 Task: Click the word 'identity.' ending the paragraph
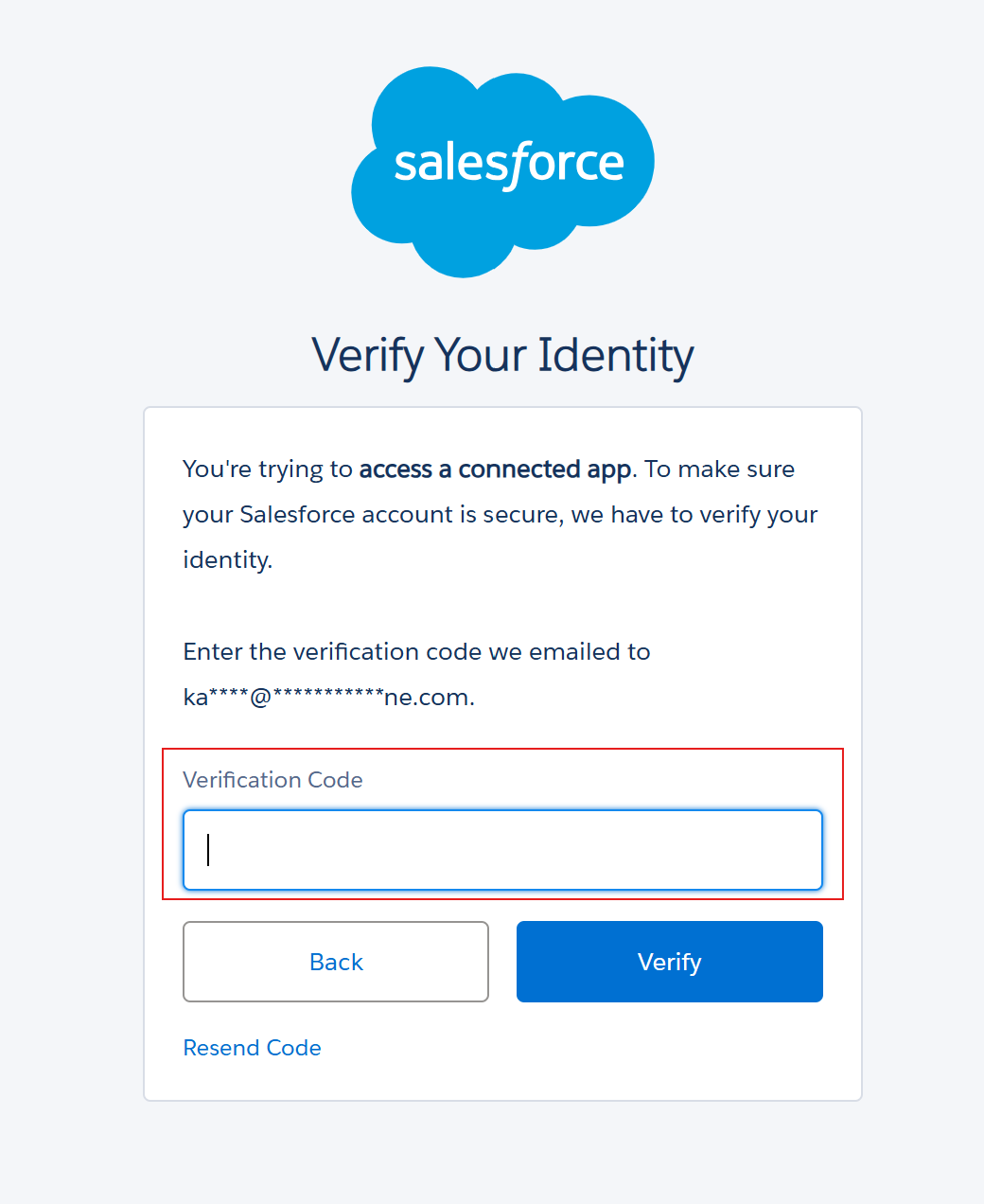(x=228, y=560)
